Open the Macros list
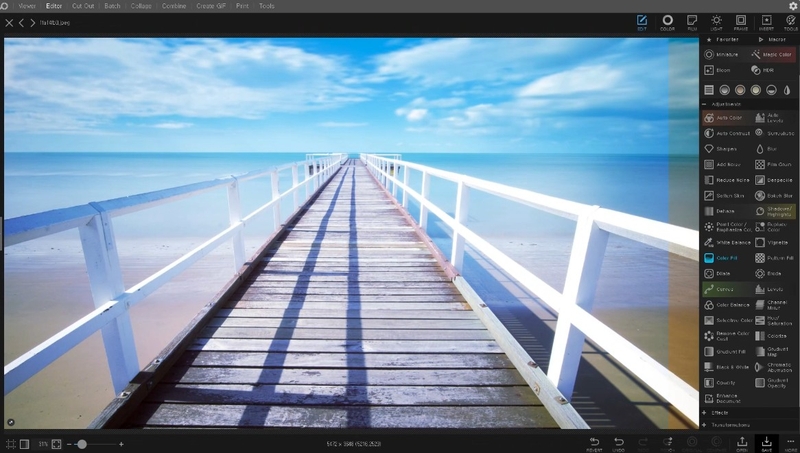Image resolution: width=800 pixels, height=453 pixels. click(x=772, y=39)
